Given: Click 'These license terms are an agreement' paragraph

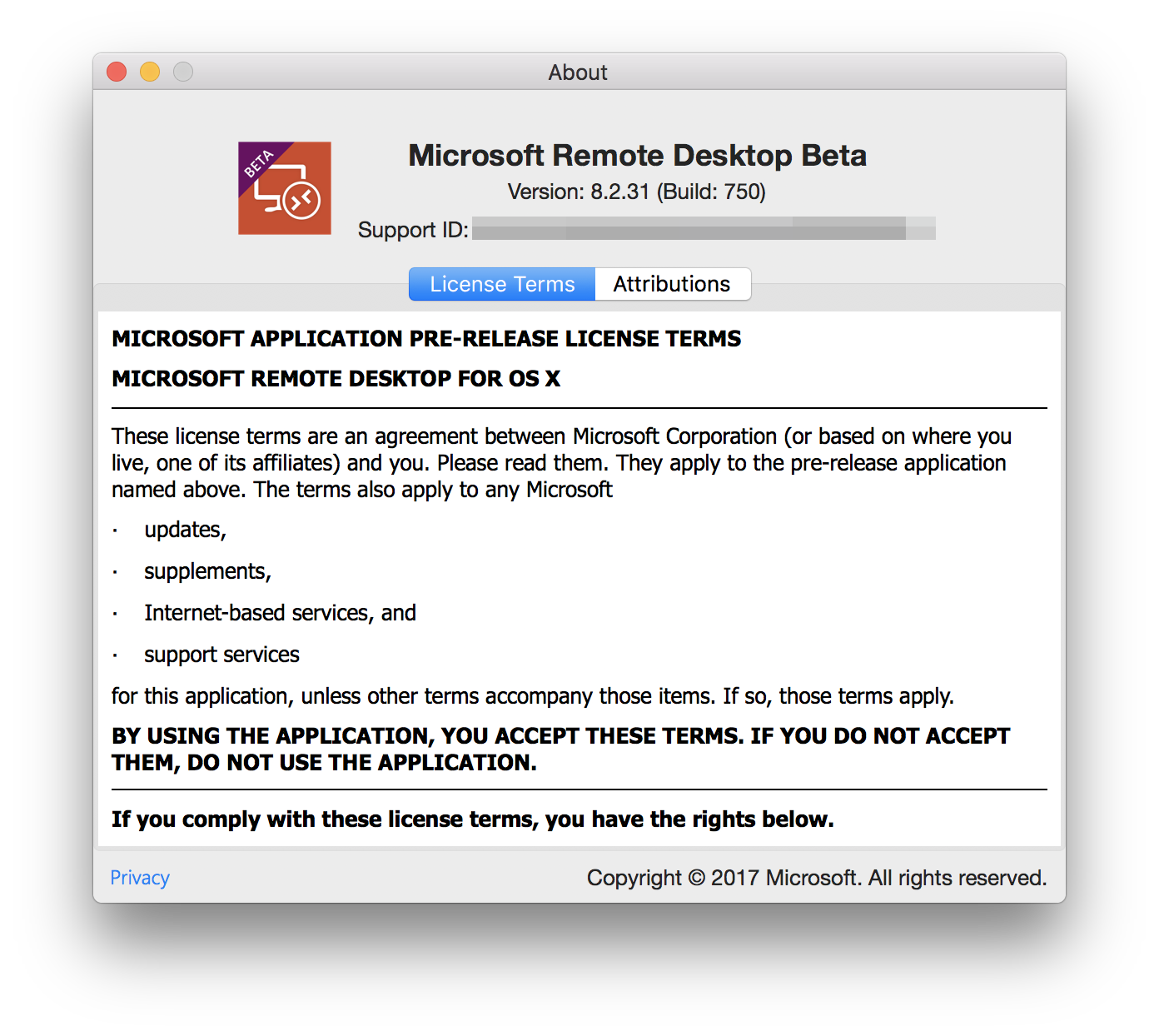Looking at the screenshot, I should tap(561, 463).
